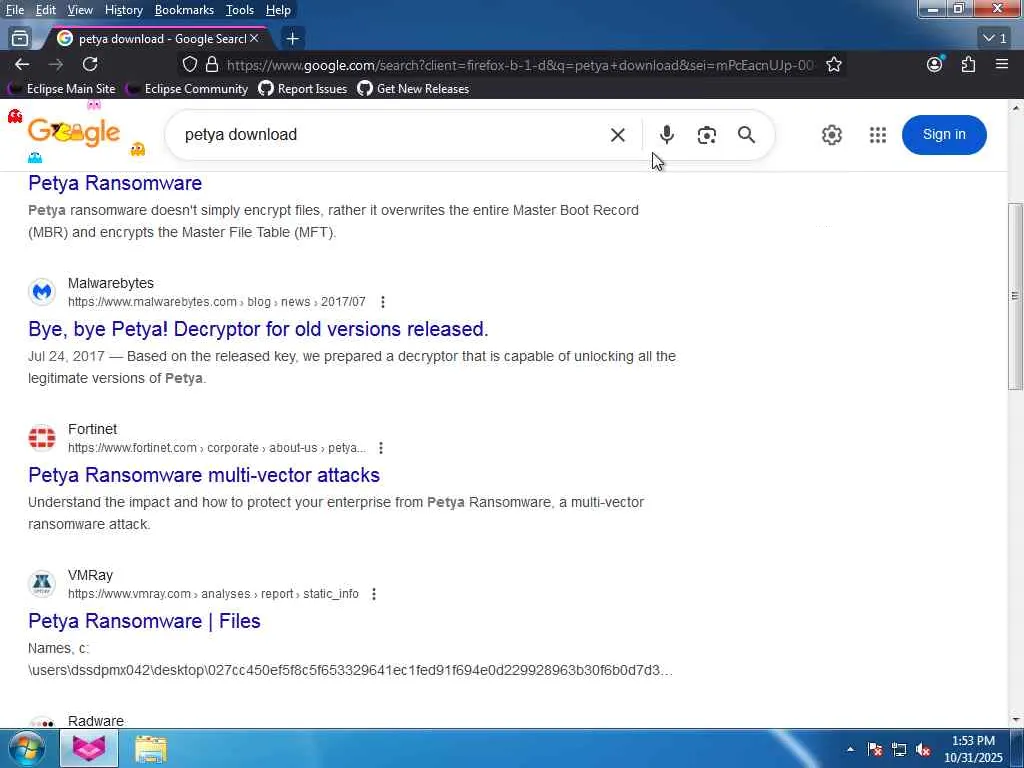The image size is (1024, 768).
Task: Click the tracking protection shield icon
Action: (x=189, y=64)
